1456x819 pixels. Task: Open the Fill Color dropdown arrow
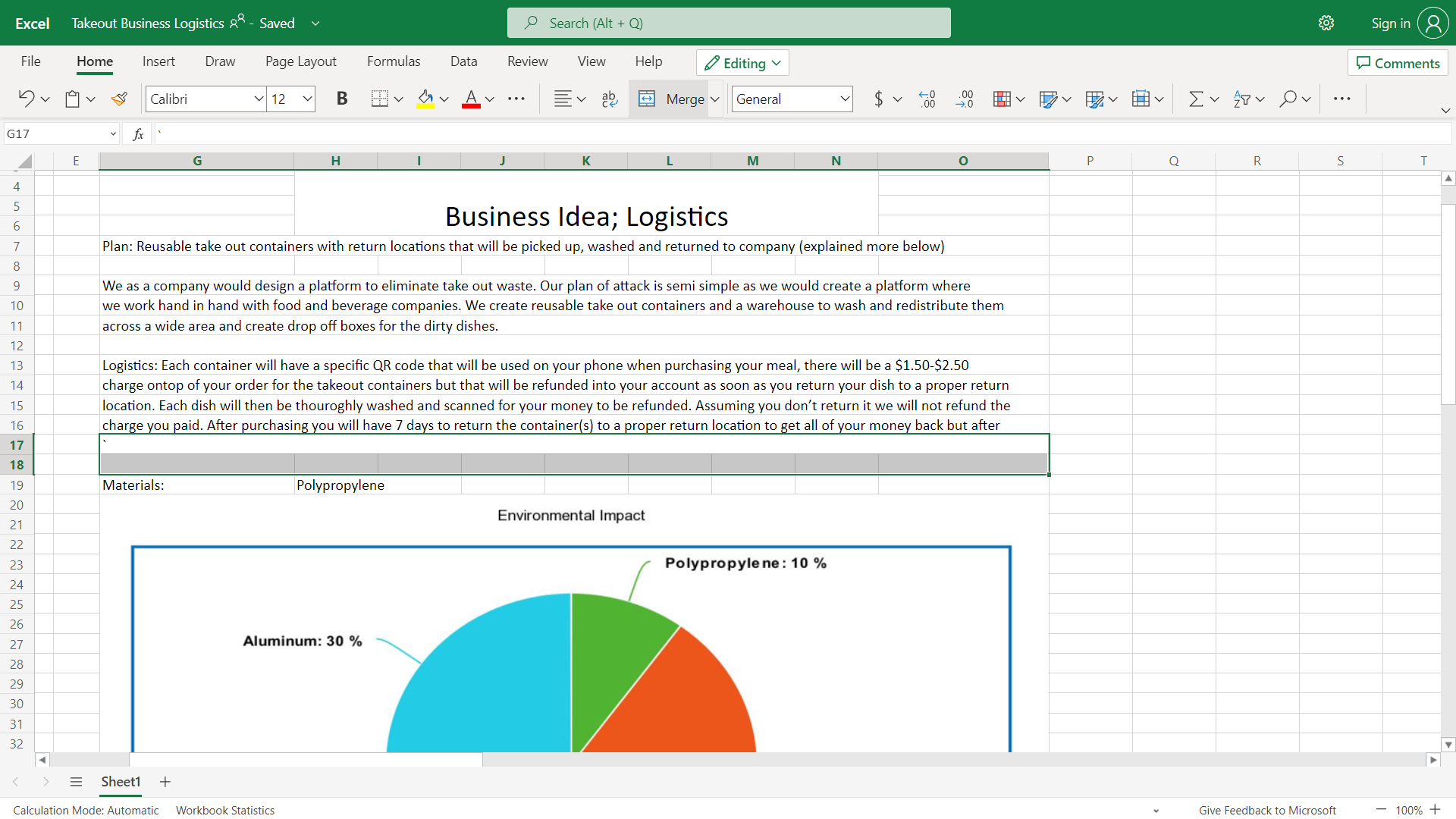click(444, 99)
